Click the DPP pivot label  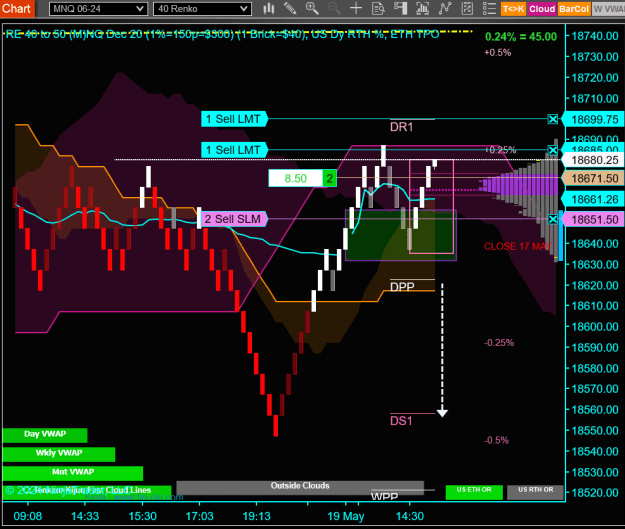tap(402, 287)
